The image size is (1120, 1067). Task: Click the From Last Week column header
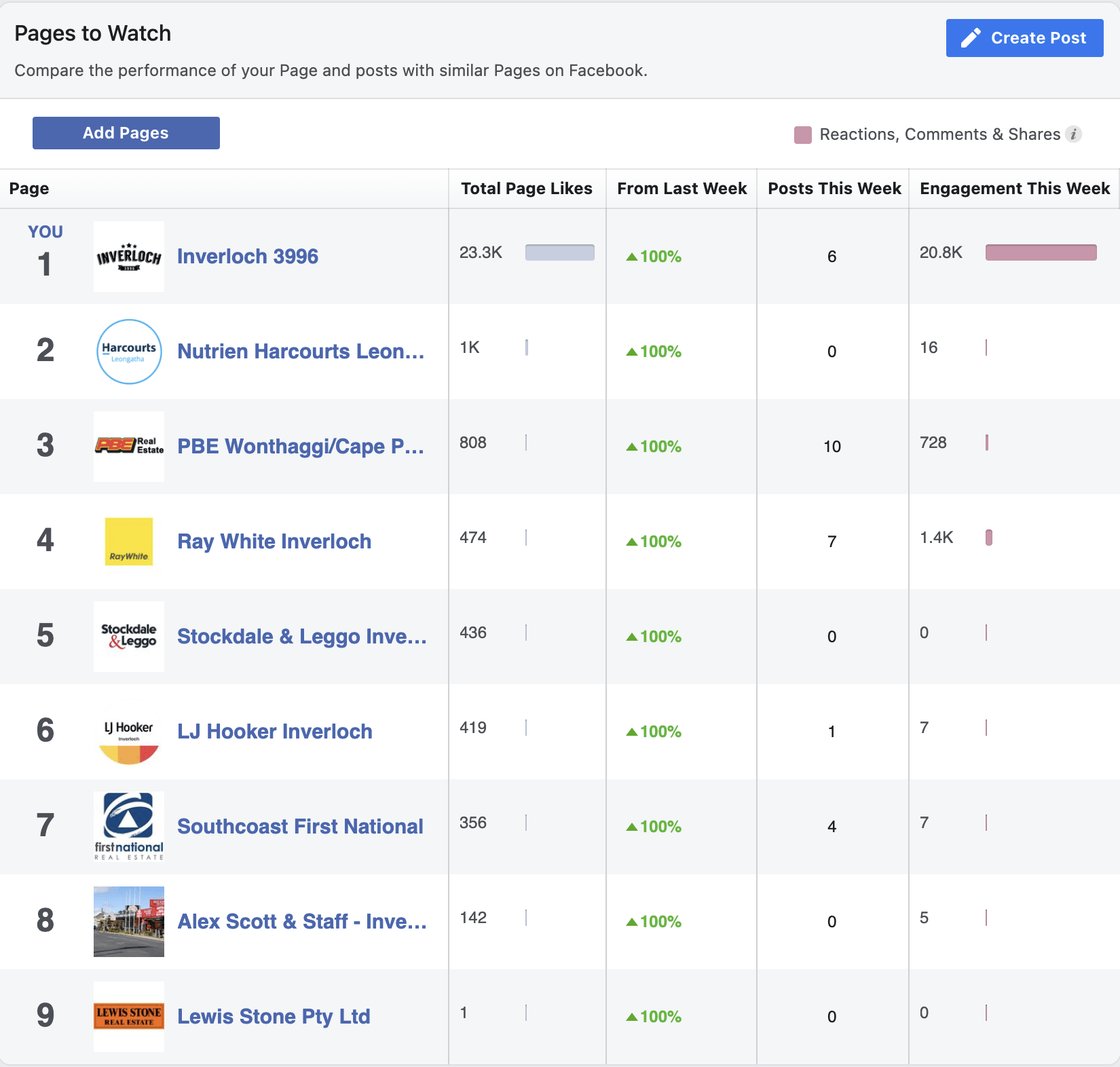[682, 189]
